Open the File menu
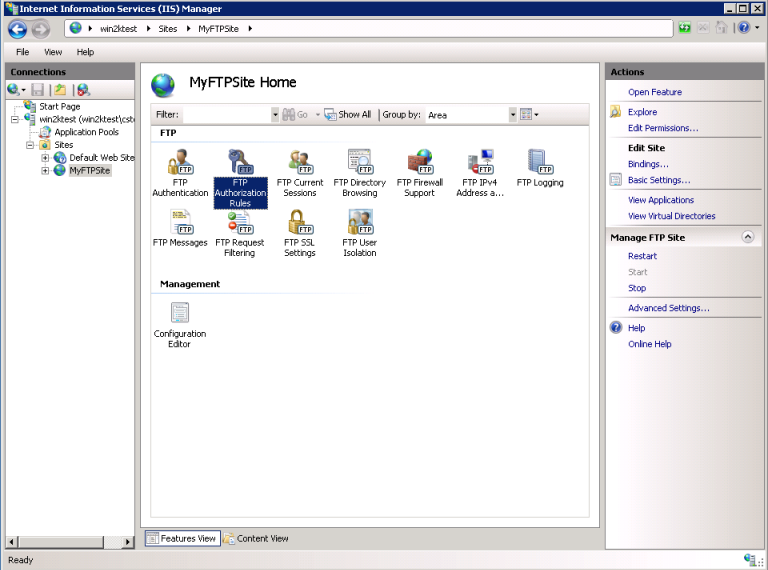This screenshot has height=570, width=768. click(x=23, y=52)
